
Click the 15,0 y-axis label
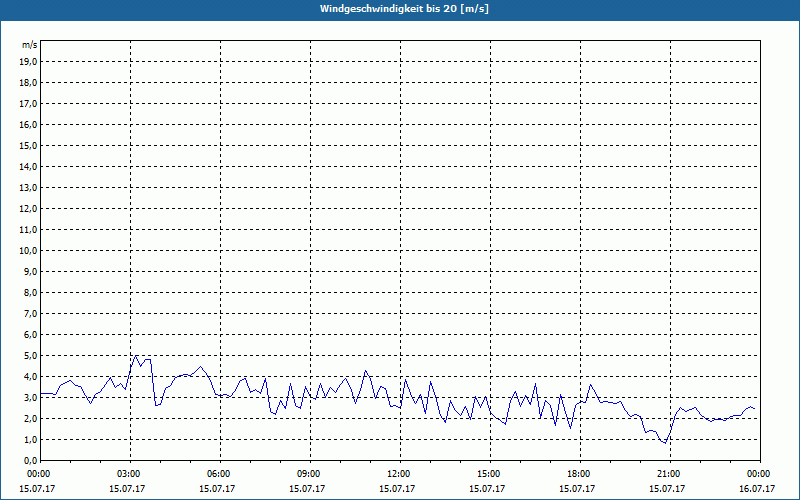coord(28,145)
